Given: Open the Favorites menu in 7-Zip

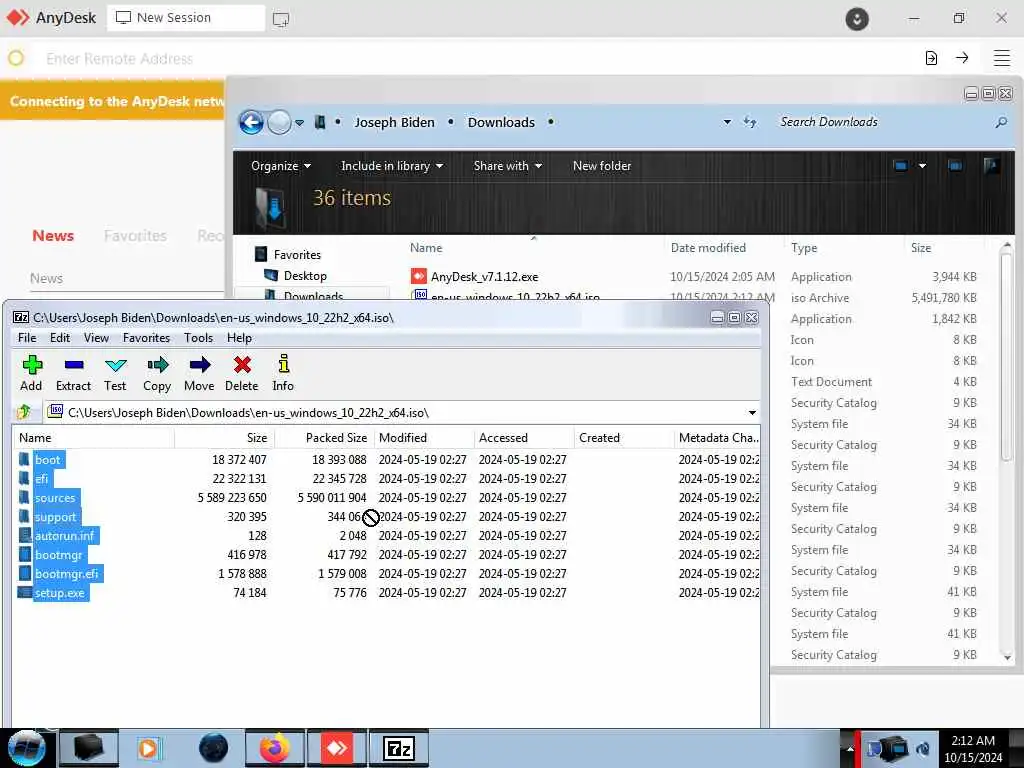Looking at the screenshot, I should [x=146, y=338].
